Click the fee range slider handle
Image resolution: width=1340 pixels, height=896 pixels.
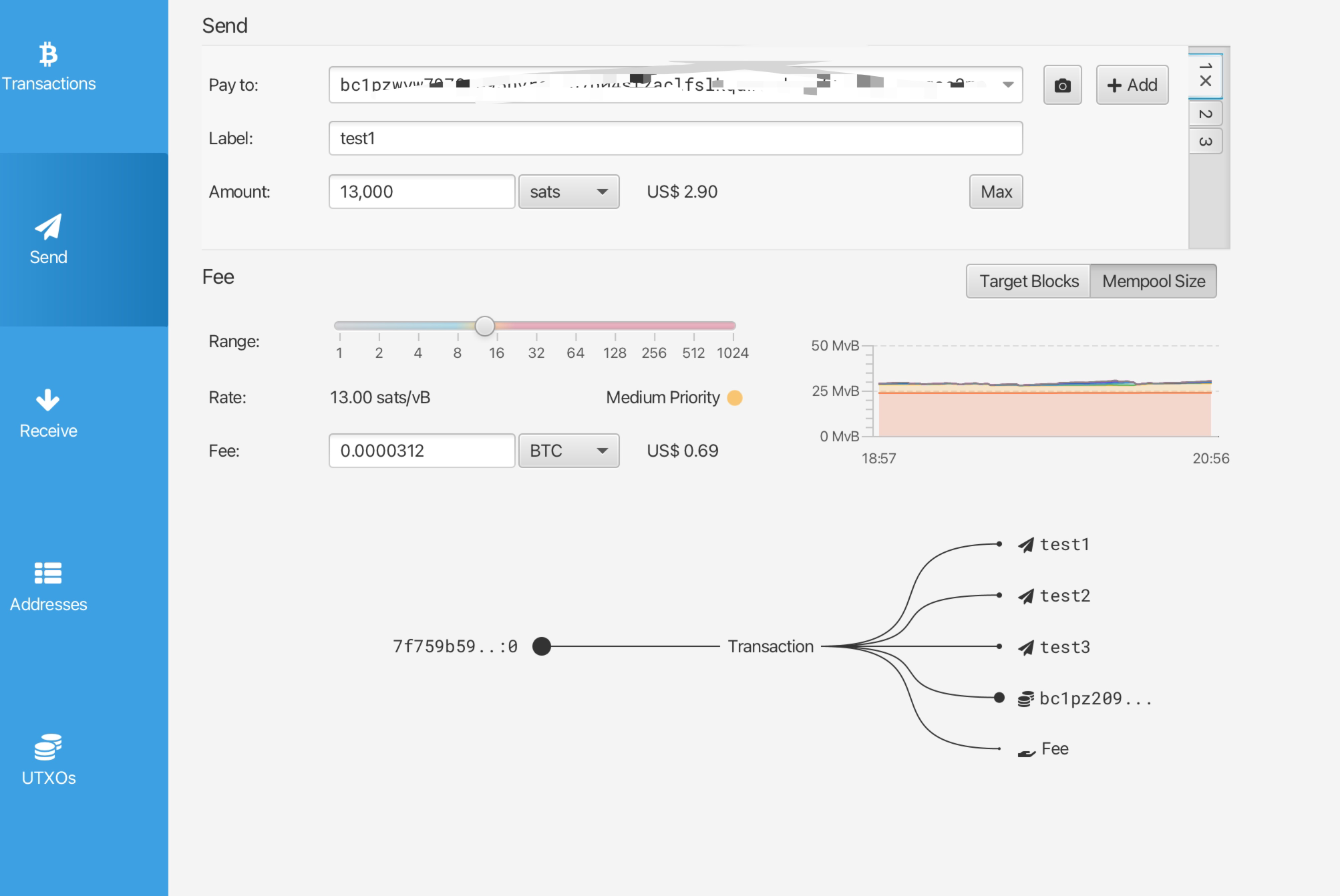tap(485, 326)
